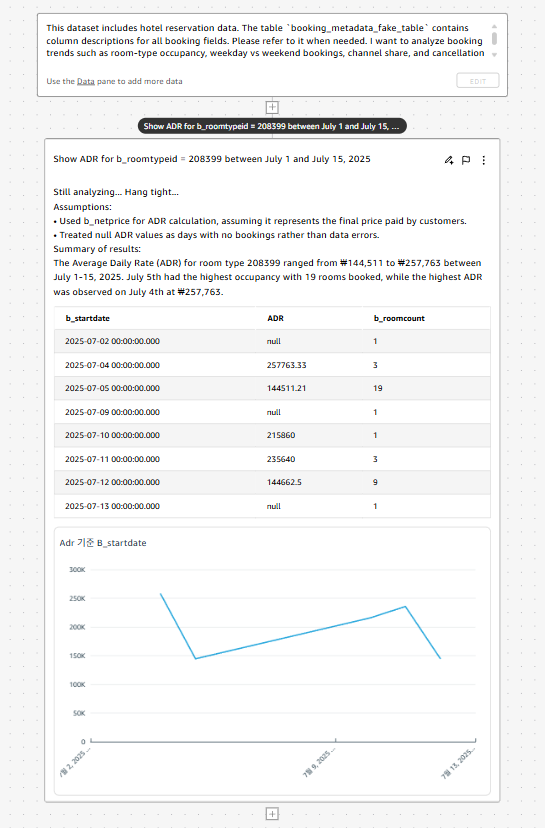The image size is (545, 828).
Task: Select the 2025-07-05 date cell
Action: tap(112, 388)
